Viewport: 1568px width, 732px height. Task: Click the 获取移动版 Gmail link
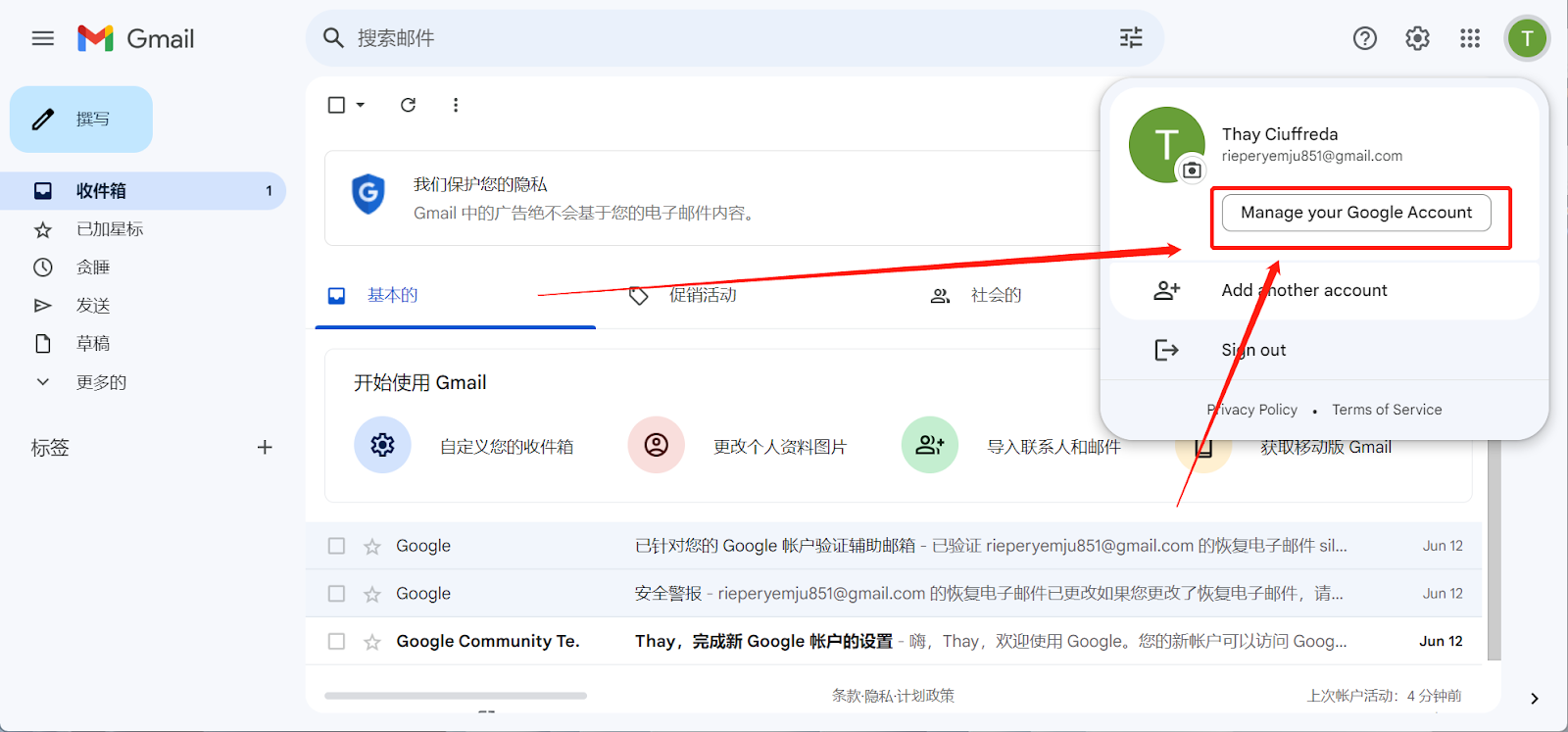(x=1325, y=448)
